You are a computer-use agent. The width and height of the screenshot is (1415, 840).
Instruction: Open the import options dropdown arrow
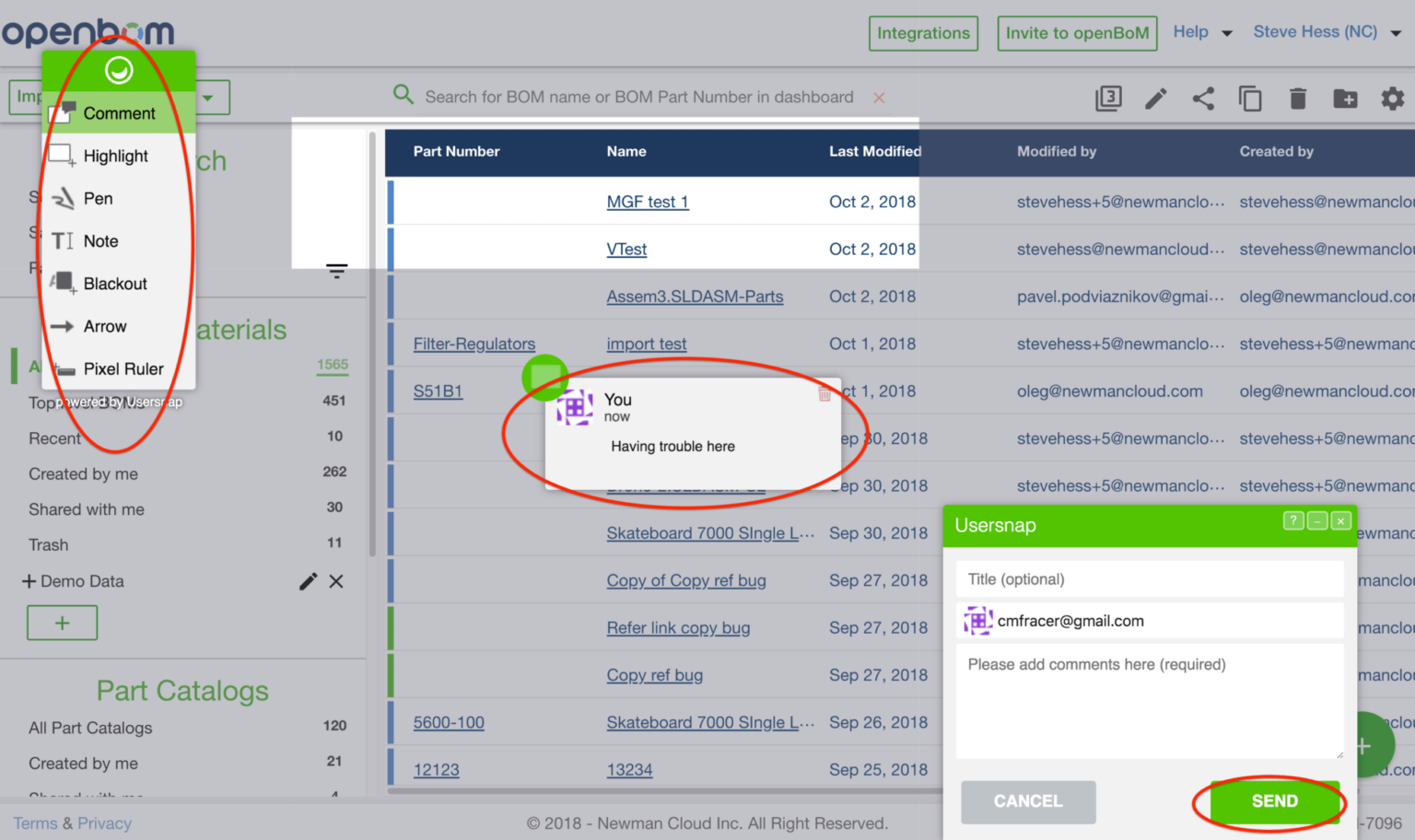pyautogui.click(x=208, y=97)
